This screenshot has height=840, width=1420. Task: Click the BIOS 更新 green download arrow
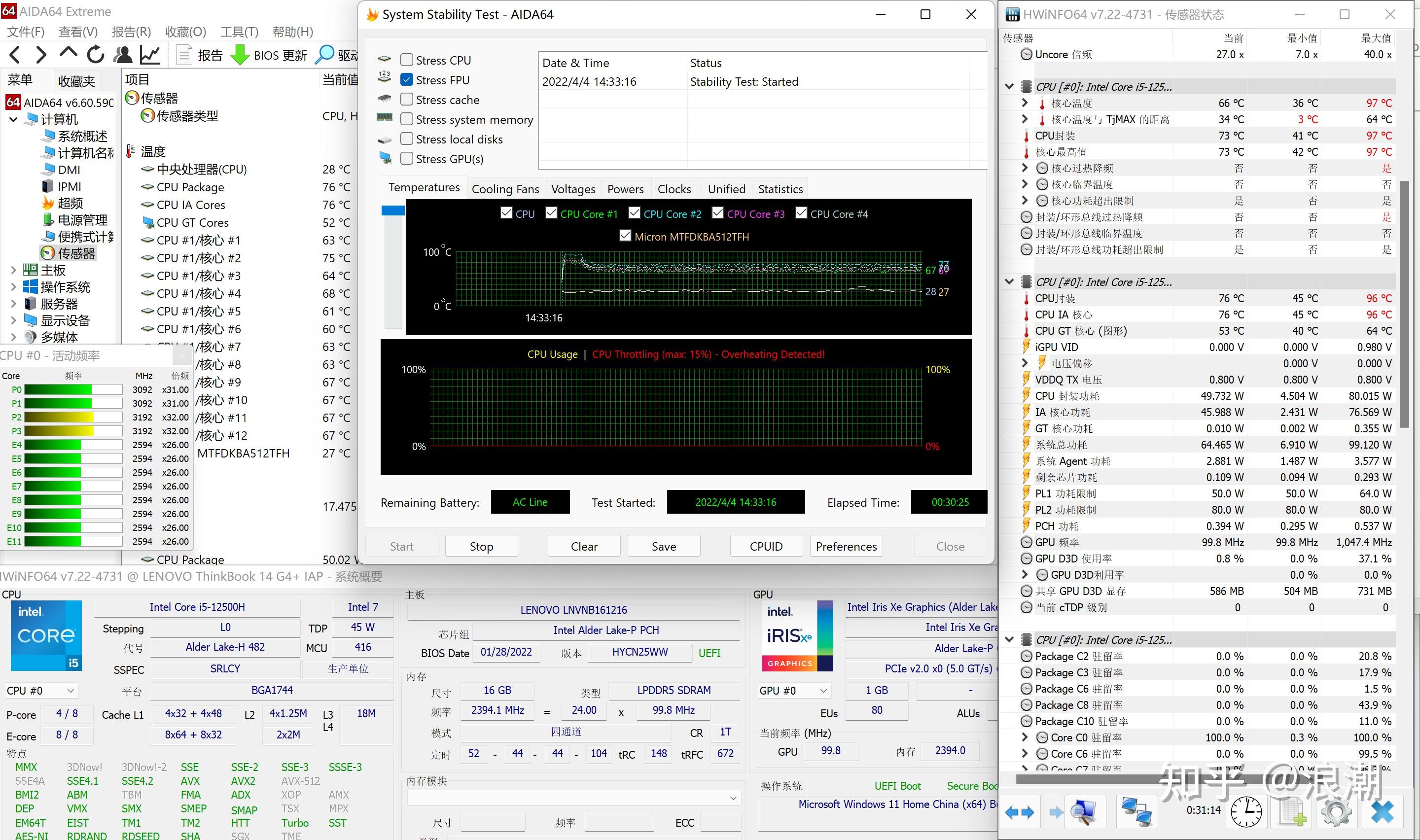click(240, 55)
